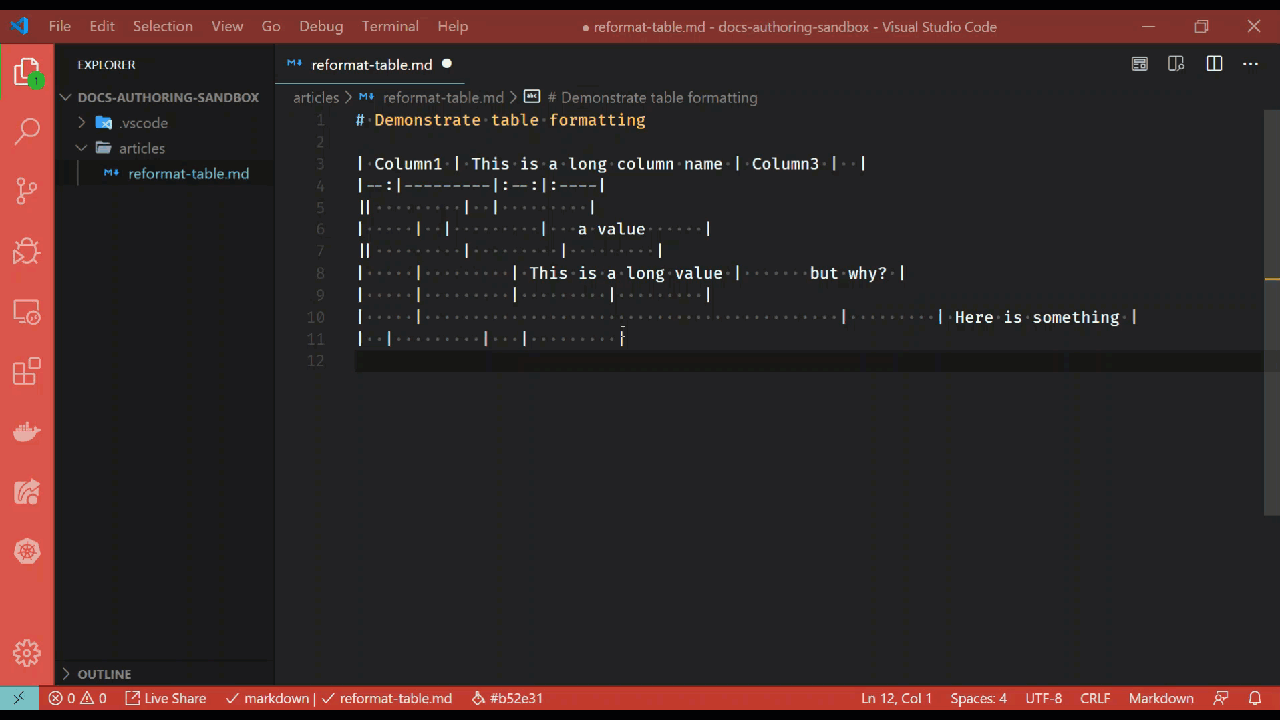Open the Run and Debug view
The width and height of the screenshot is (1280, 720).
27,251
